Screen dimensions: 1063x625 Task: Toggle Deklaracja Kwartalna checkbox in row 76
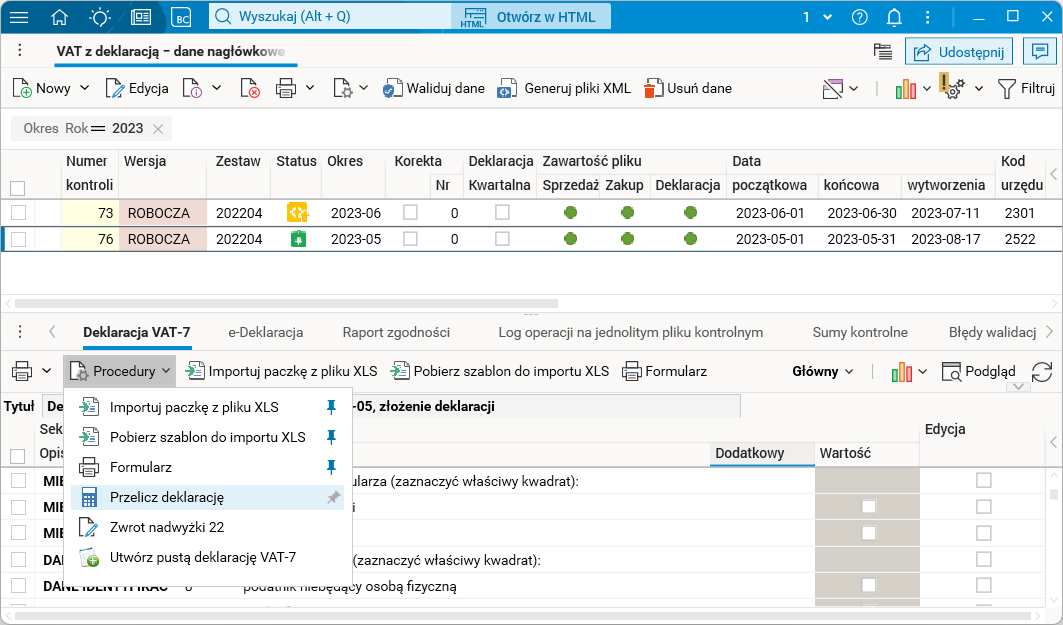click(502, 239)
